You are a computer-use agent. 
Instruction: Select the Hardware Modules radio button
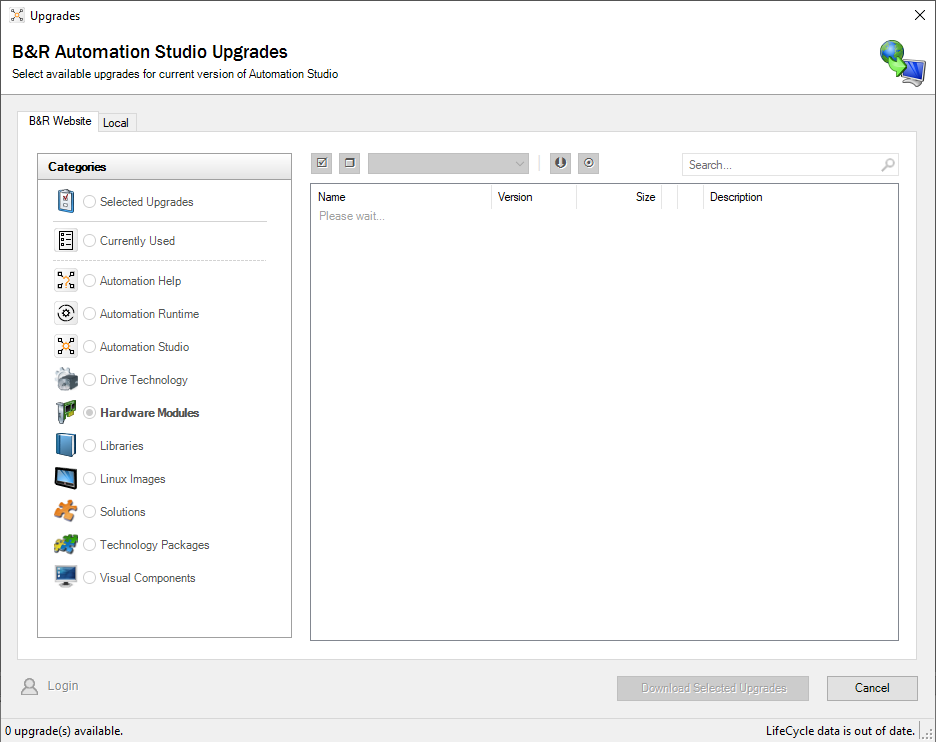click(90, 412)
